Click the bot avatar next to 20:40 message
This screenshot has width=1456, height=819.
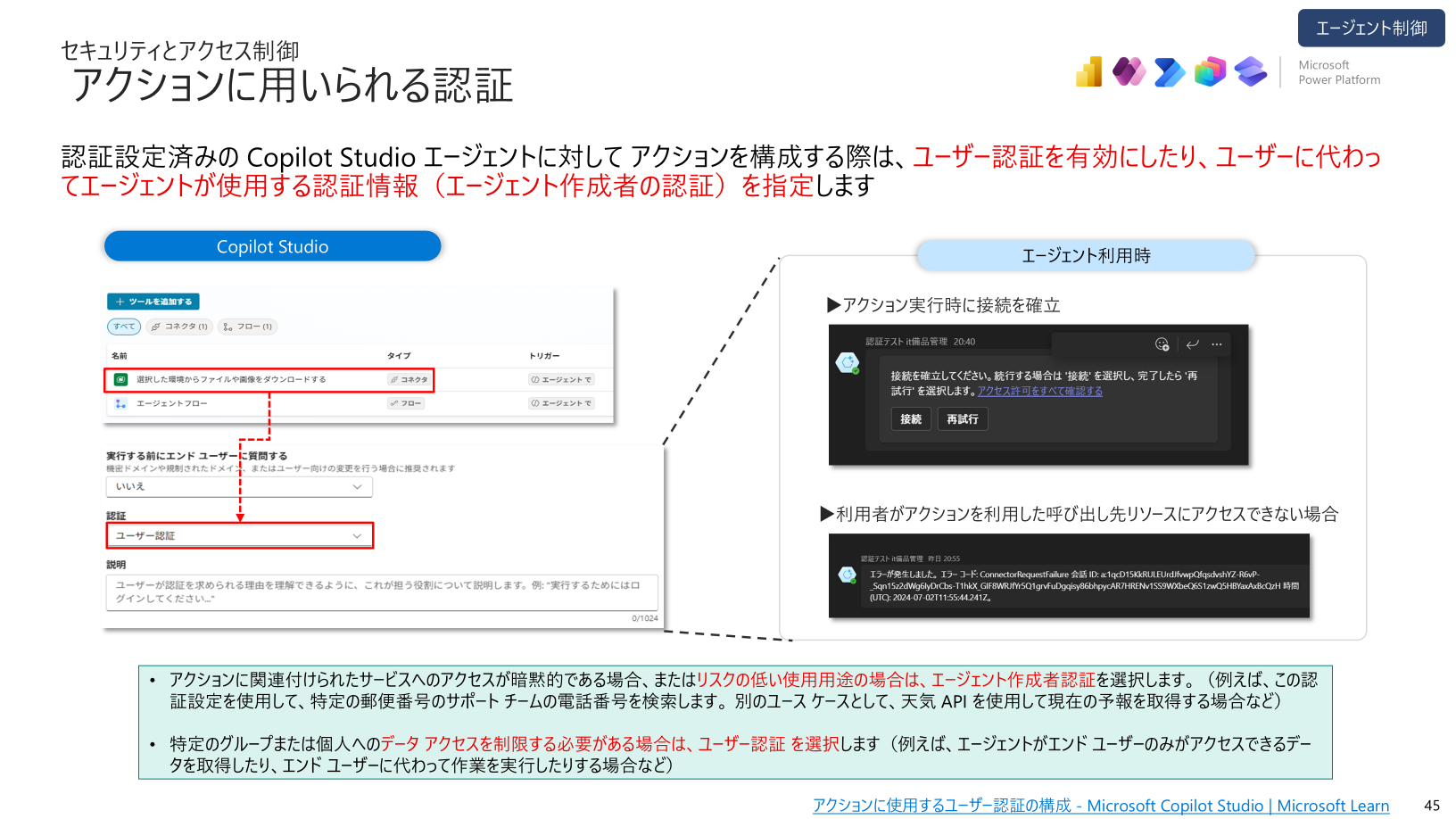click(x=847, y=363)
